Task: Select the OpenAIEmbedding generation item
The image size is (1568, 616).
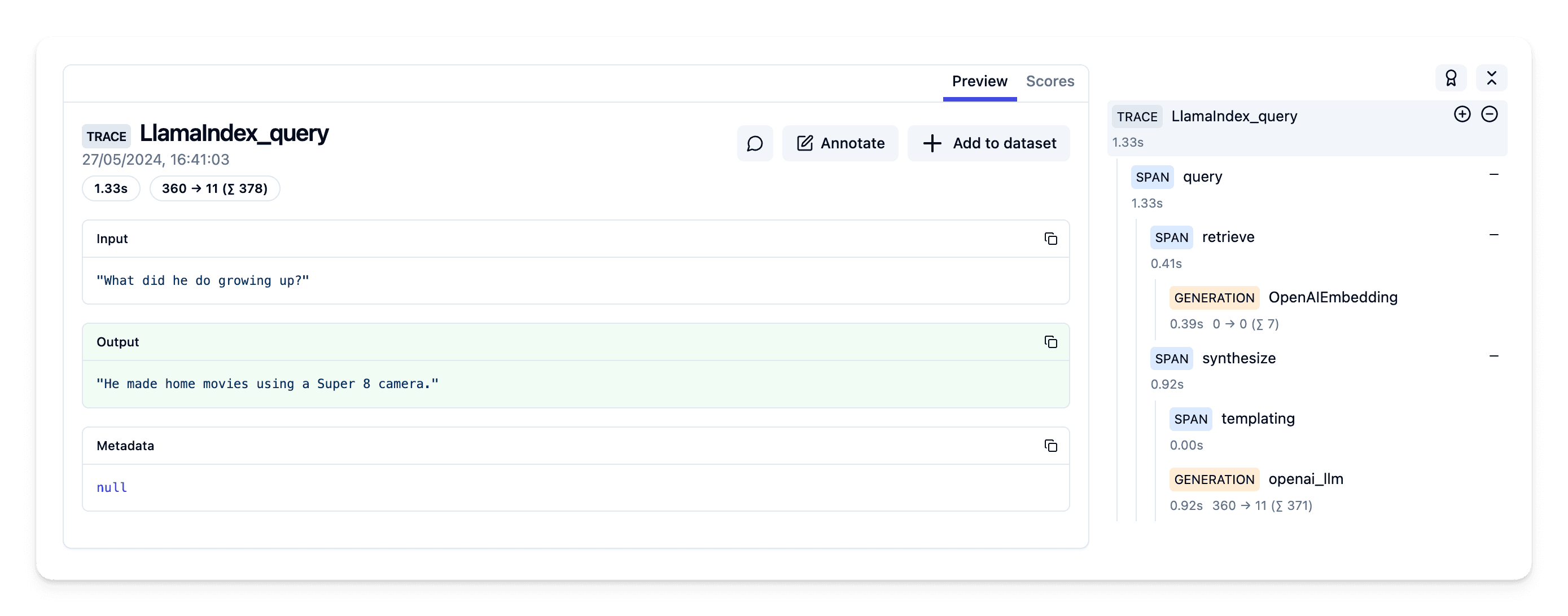Action: tap(1333, 297)
